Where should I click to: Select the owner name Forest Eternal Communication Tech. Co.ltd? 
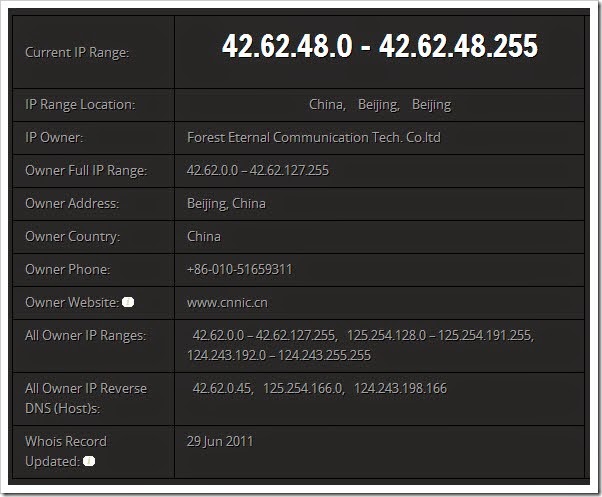click(314, 137)
